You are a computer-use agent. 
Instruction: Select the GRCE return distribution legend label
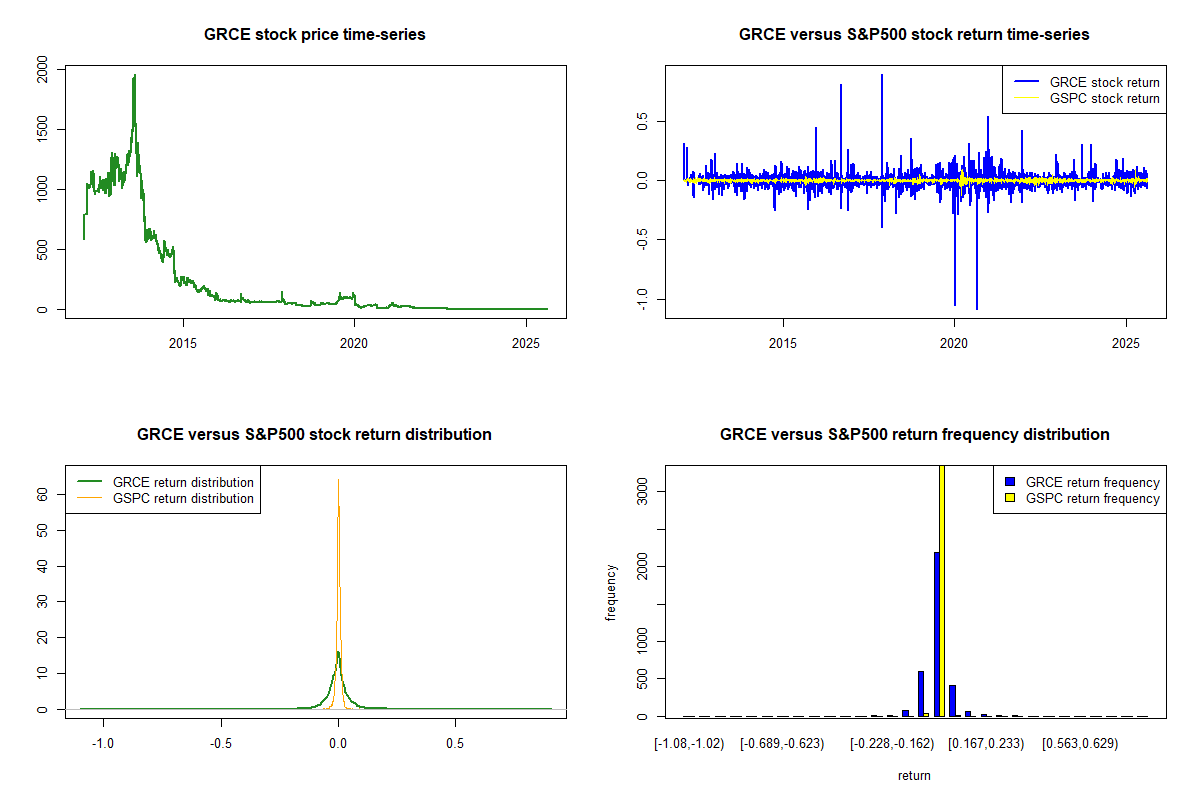(183, 482)
